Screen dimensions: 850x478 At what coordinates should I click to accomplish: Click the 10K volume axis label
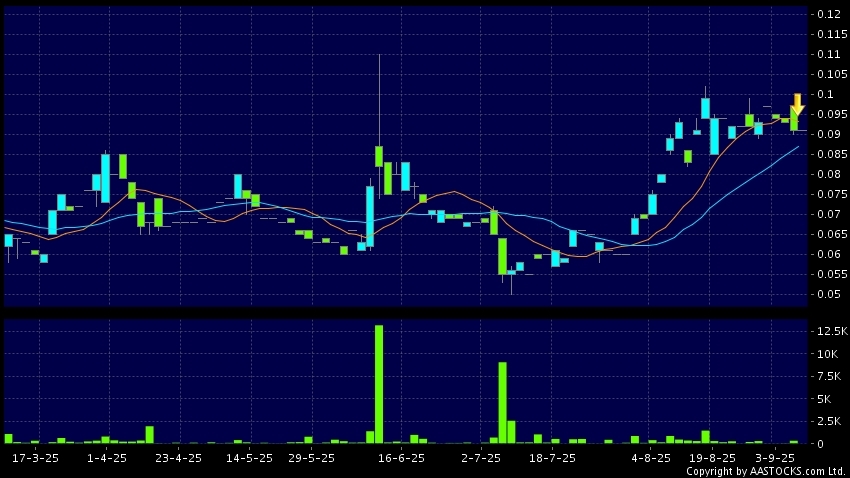click(x=828, y=354)
